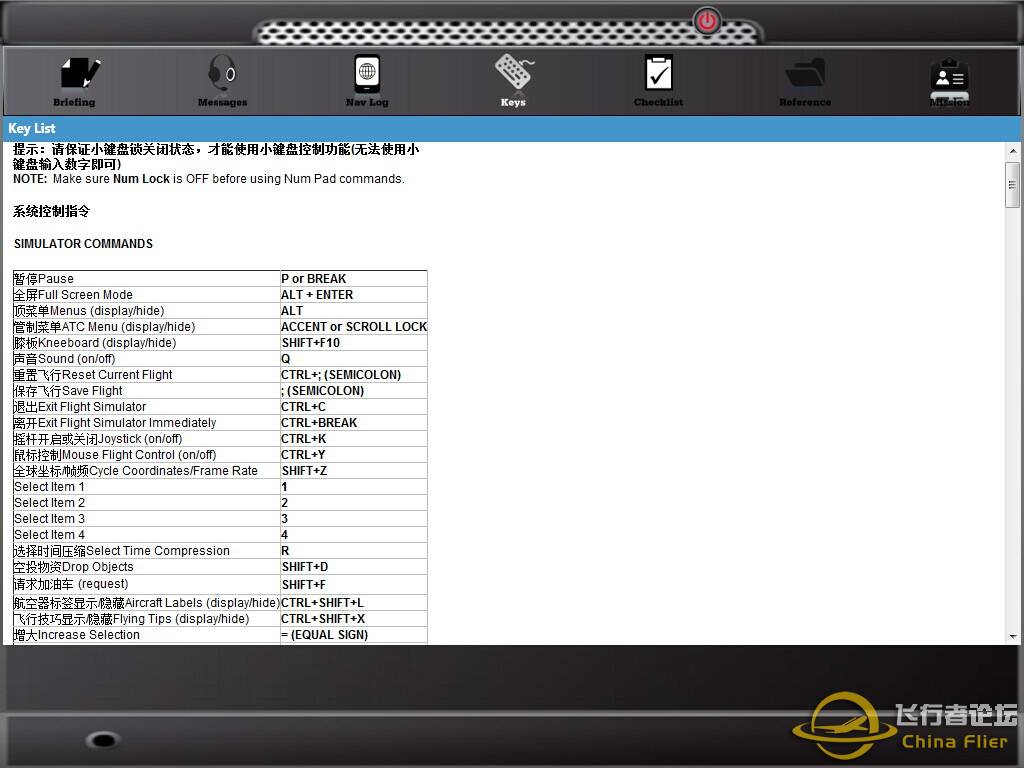This screenshot has height=768, width=1024.
Task: Select the Select Item 2 row
Action: [x=220, y=503]
